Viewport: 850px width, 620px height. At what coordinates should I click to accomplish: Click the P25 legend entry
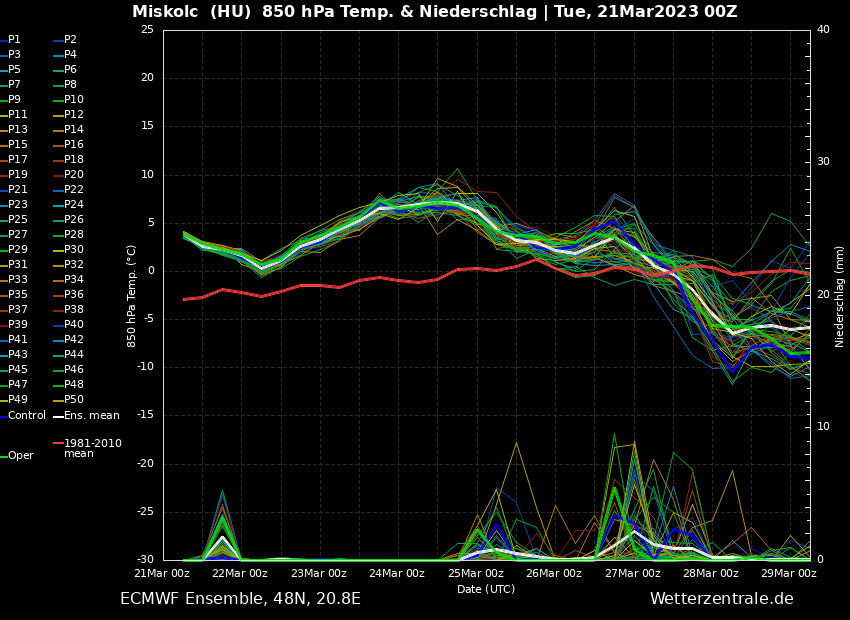click(18, 220)
